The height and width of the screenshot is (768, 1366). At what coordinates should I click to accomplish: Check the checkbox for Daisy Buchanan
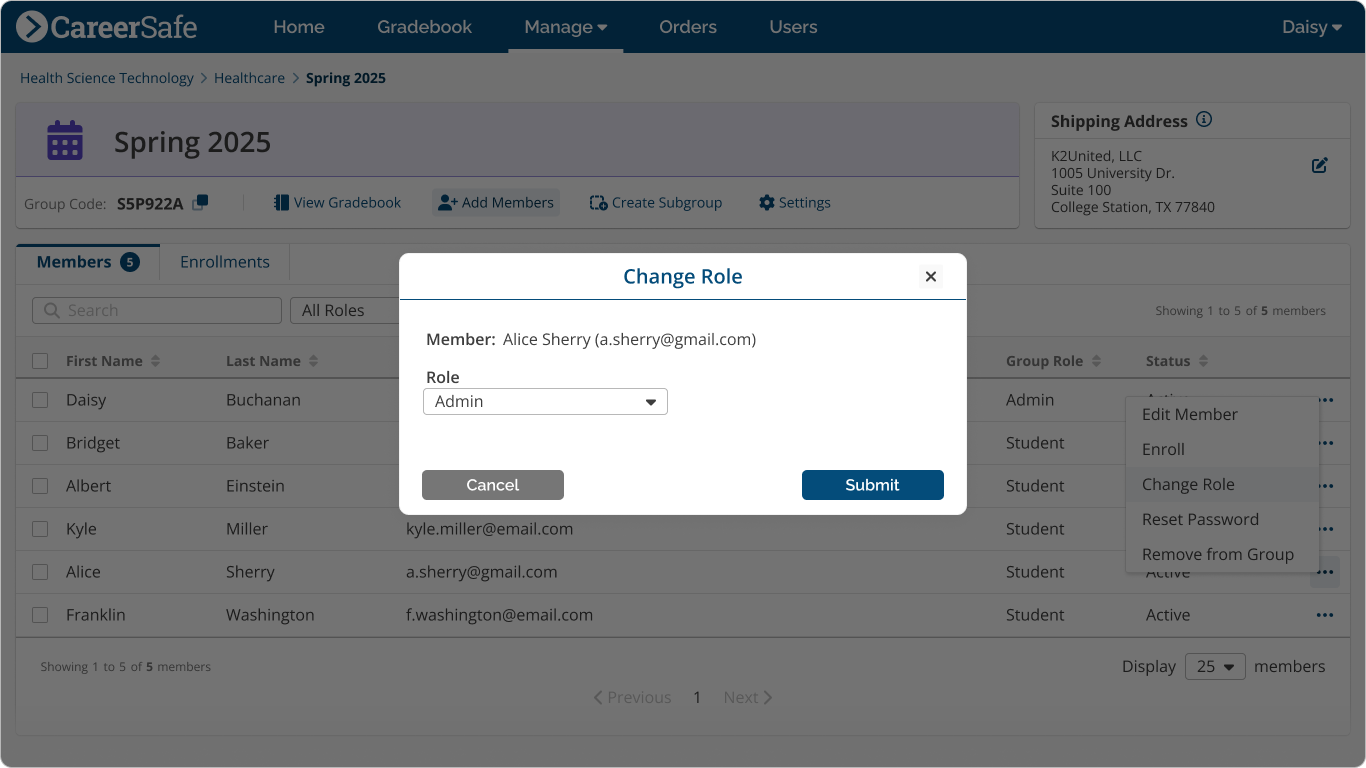(x=40, y=399)
